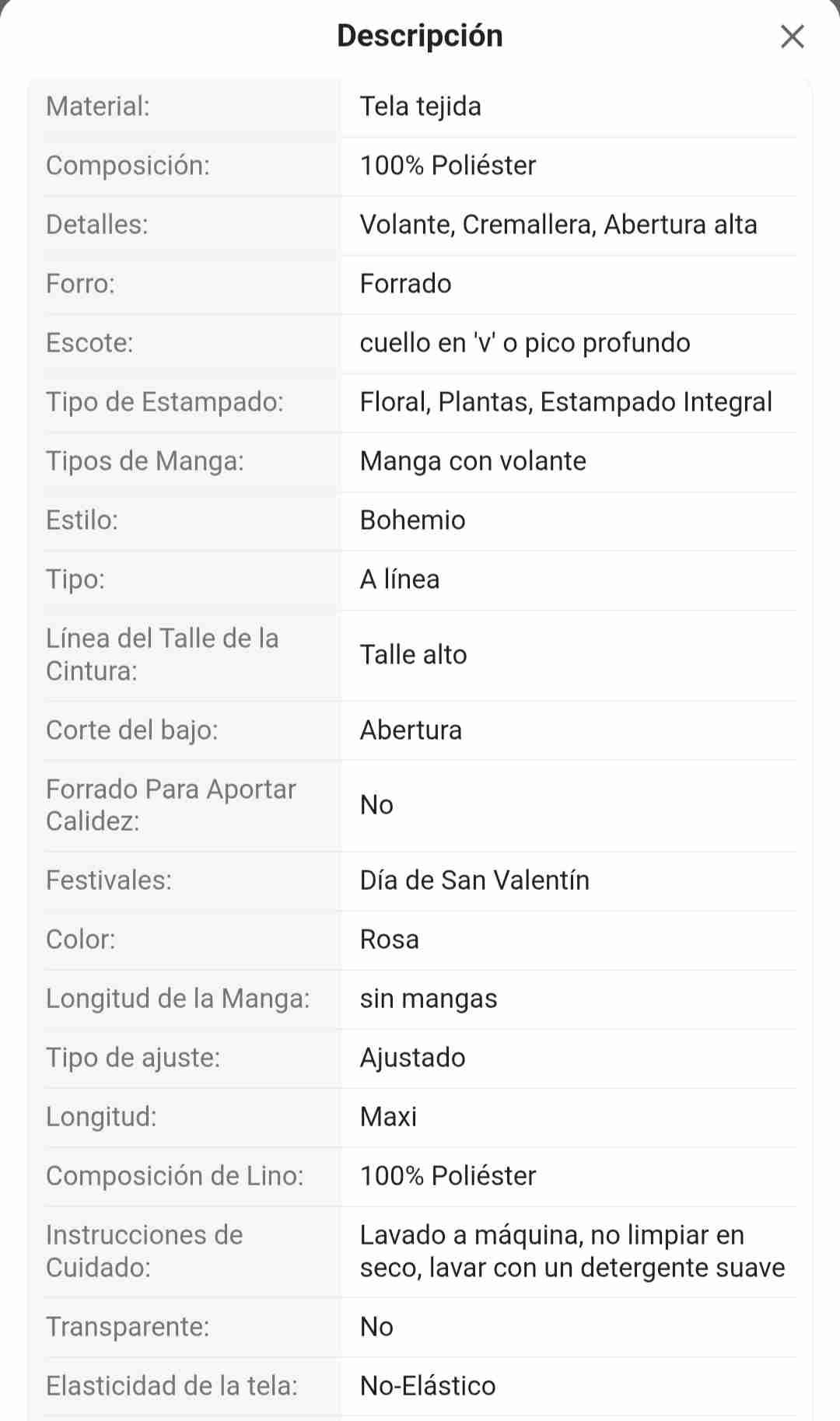Tap the No-Elástico fabric elasticity value

427,1386
